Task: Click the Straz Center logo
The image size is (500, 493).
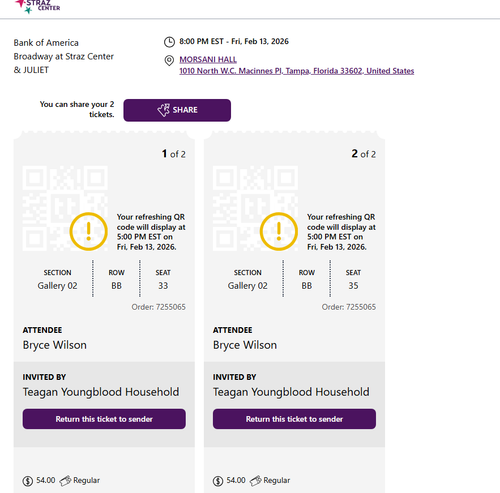Action: coord(38,6)
